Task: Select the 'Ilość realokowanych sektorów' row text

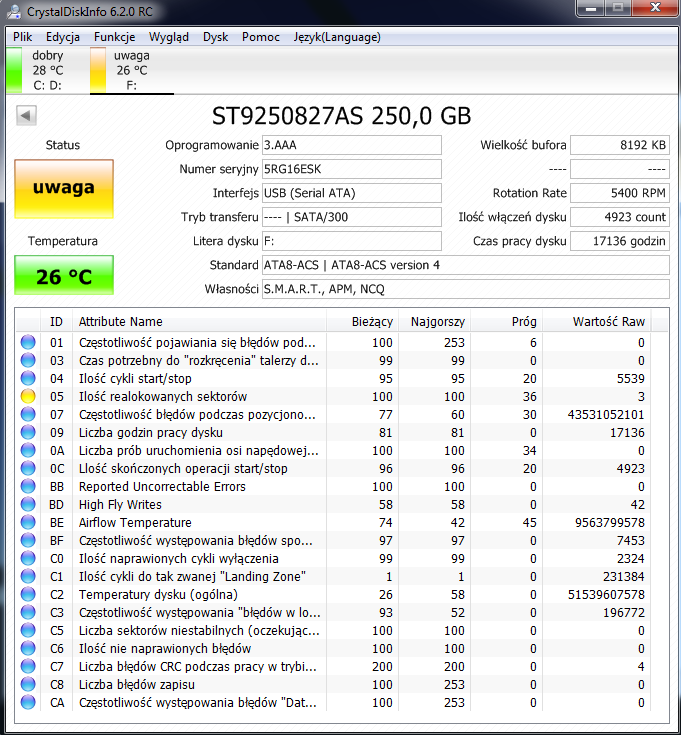Action: (x=163, y=397)
